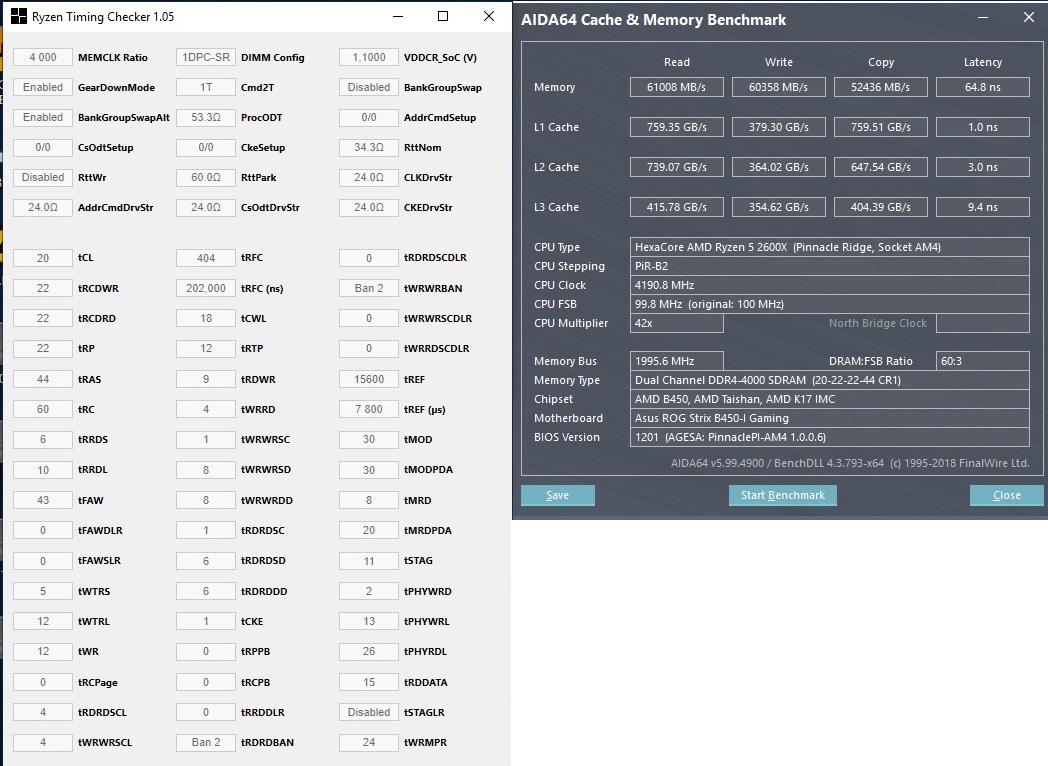Screen dimensions: 1048x766
Task: Select the ProcODT 53.3Ω field
Action: [x=206, y=118]
